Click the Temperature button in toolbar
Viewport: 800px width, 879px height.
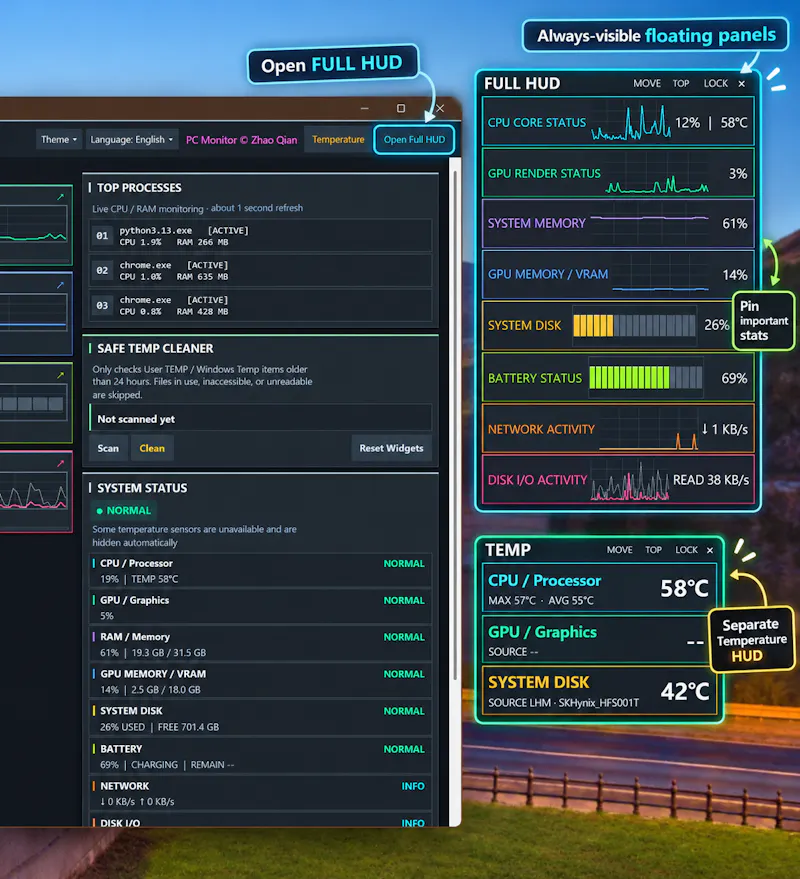tap(338, 140)
